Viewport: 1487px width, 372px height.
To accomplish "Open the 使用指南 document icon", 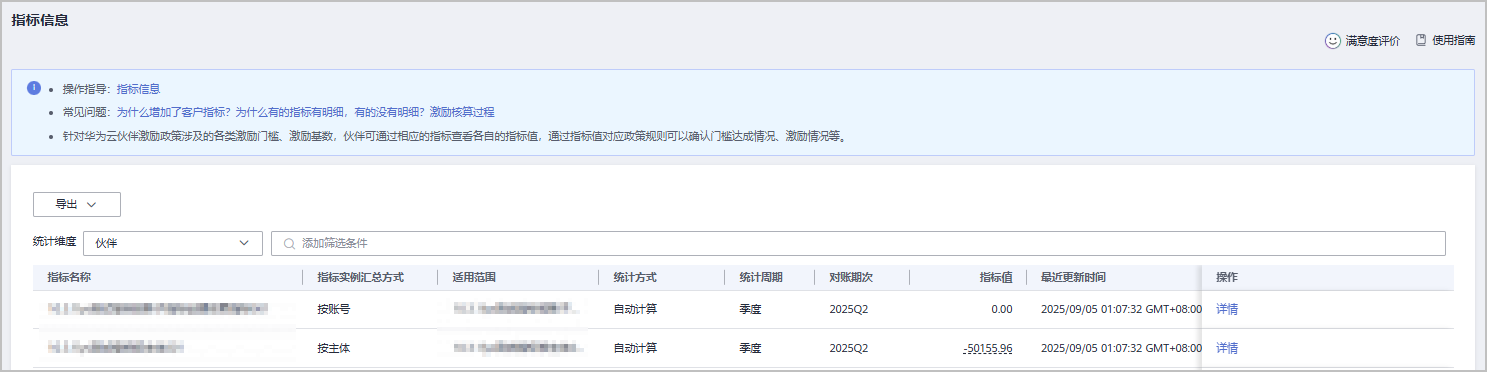I will coord(1420,41).
